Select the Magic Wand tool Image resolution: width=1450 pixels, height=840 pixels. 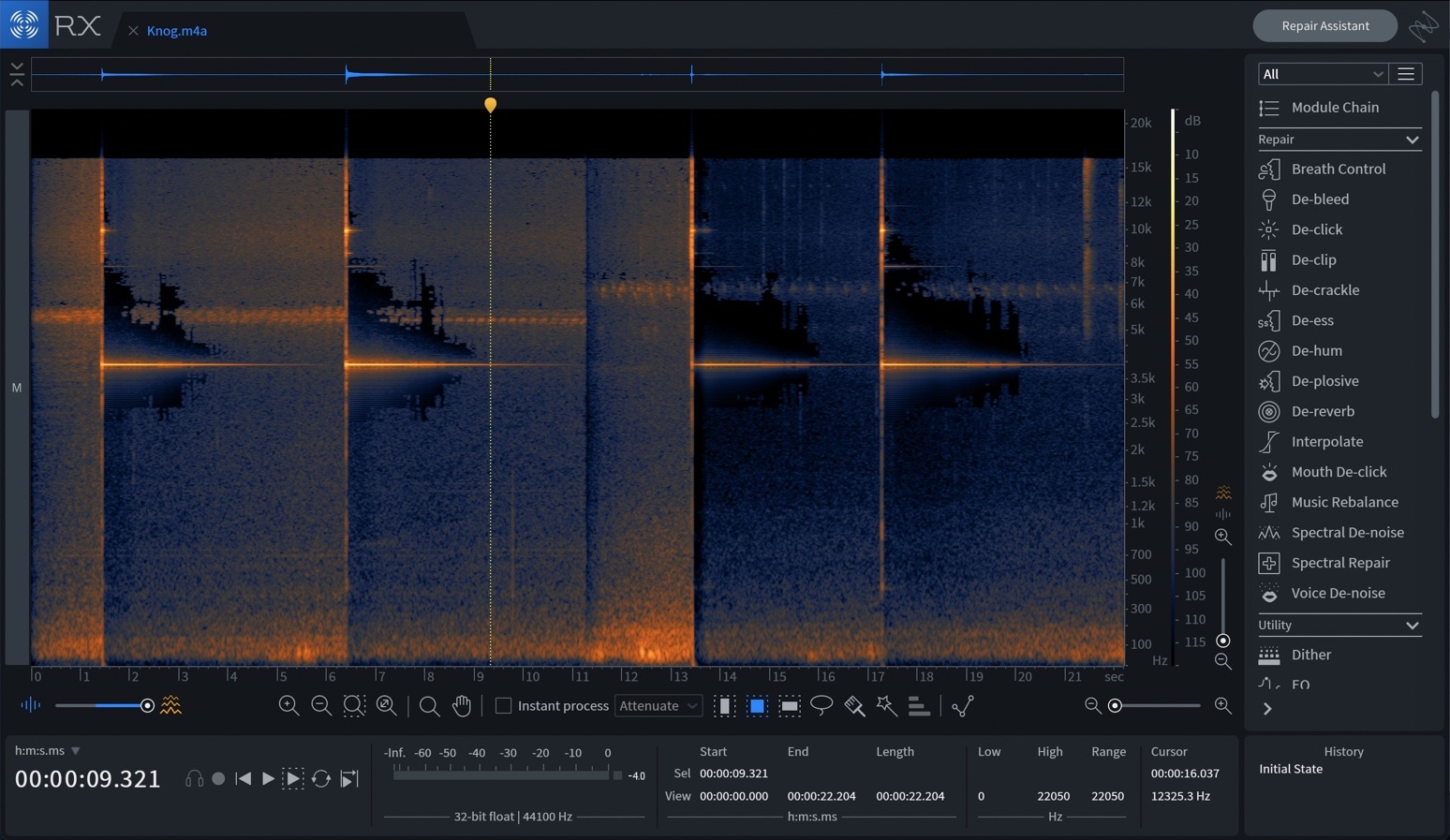pyautogui.click(x=886, y=705)
